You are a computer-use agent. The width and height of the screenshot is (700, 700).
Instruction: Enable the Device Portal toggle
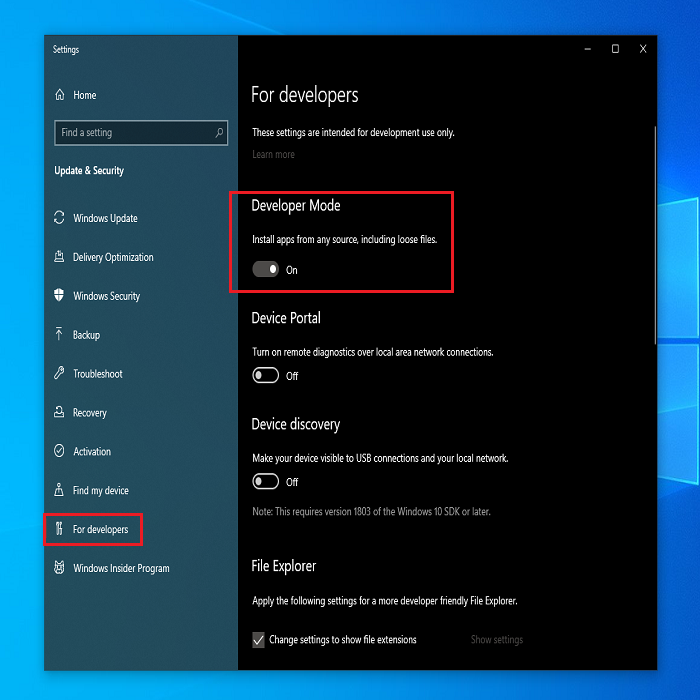266,375
